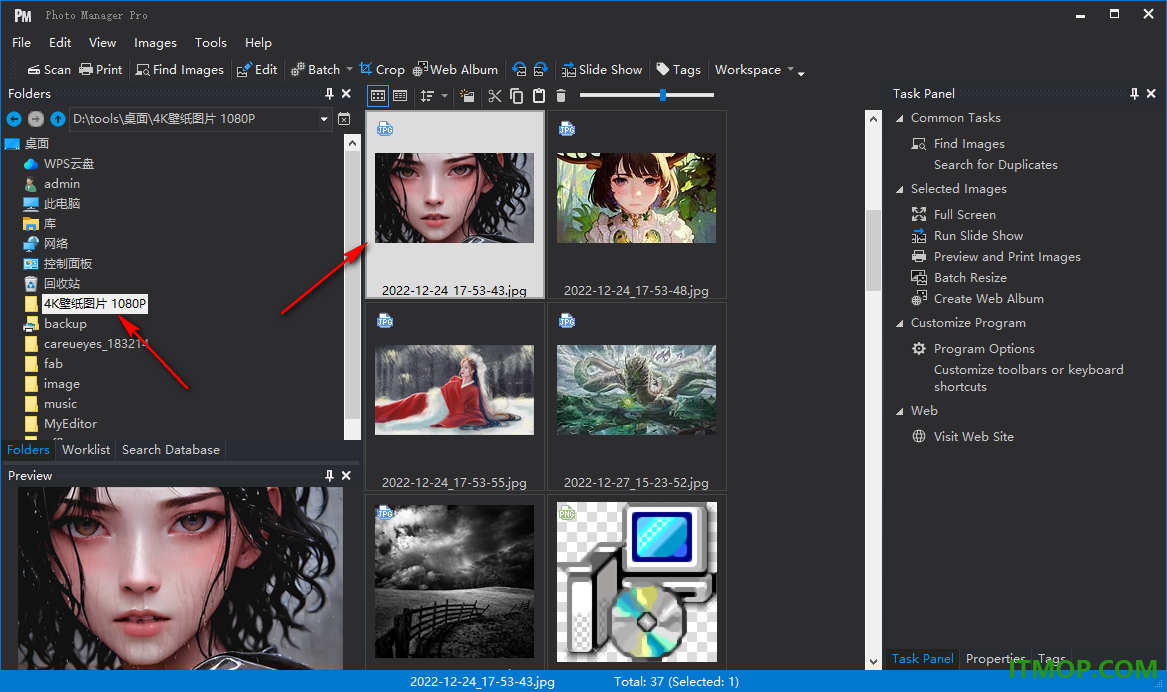Image resolution: width=1167 pixels, height=692 pixels.
Task: Switch to the Search Database tab
Action: coord(170,449)
